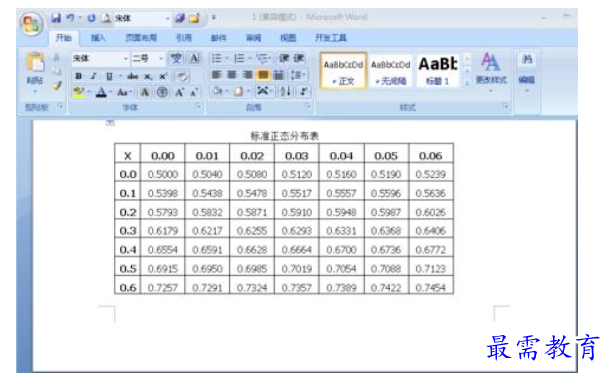This screenshot has width=608, height=379.
Task: Open the quick access toolbar font dropdown
Action: (168, 18)
